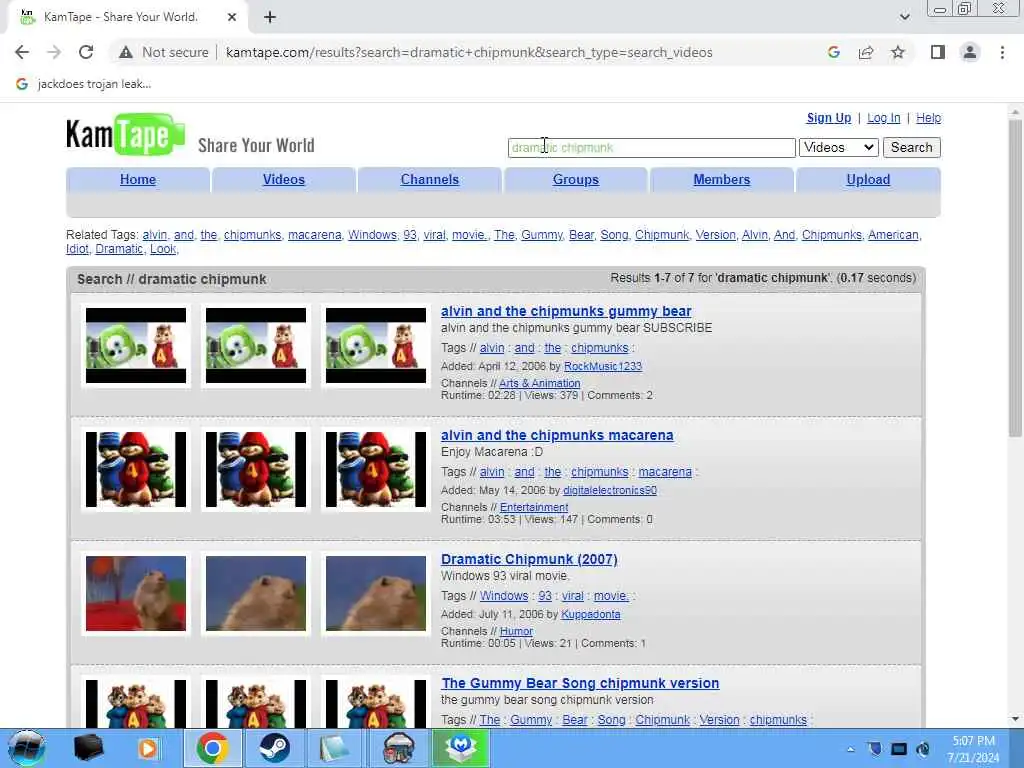Show hidden system tray icons
The width and height of the screenshot is (1024, 768).
(x=850, y=749)
